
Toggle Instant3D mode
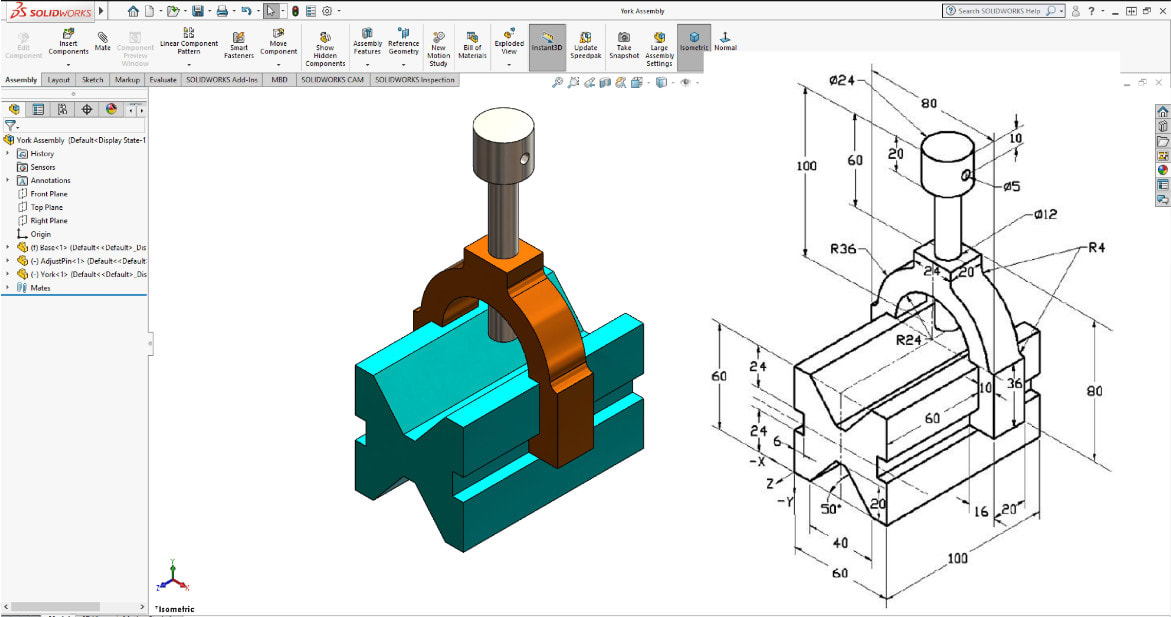547,47
